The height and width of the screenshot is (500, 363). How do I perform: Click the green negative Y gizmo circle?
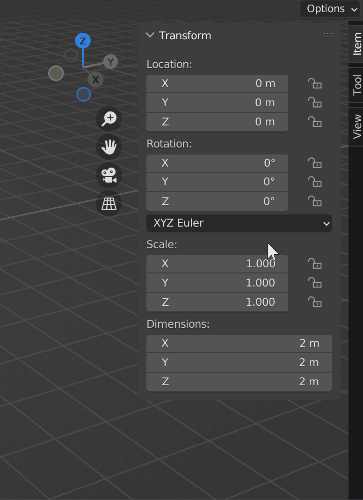[x=56, y=73]
